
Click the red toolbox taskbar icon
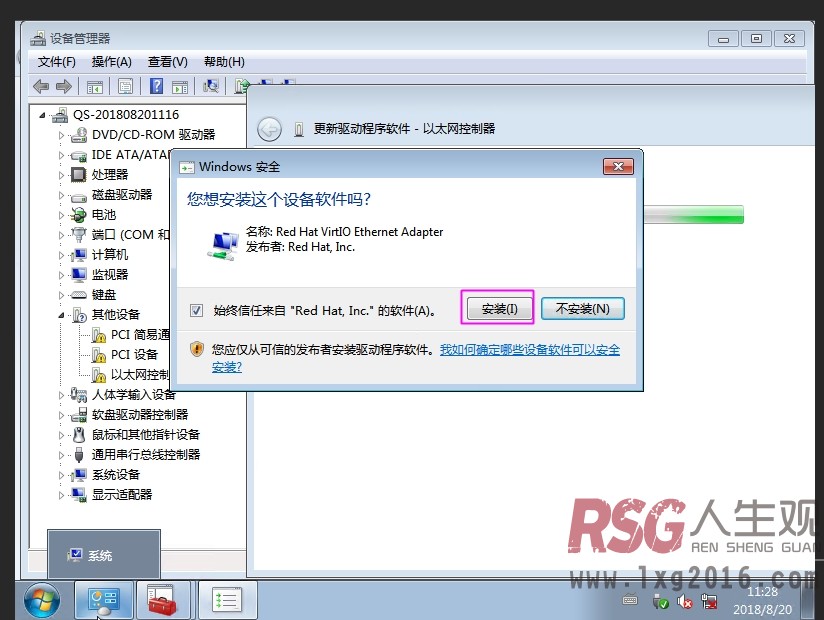tap(162, 600)
